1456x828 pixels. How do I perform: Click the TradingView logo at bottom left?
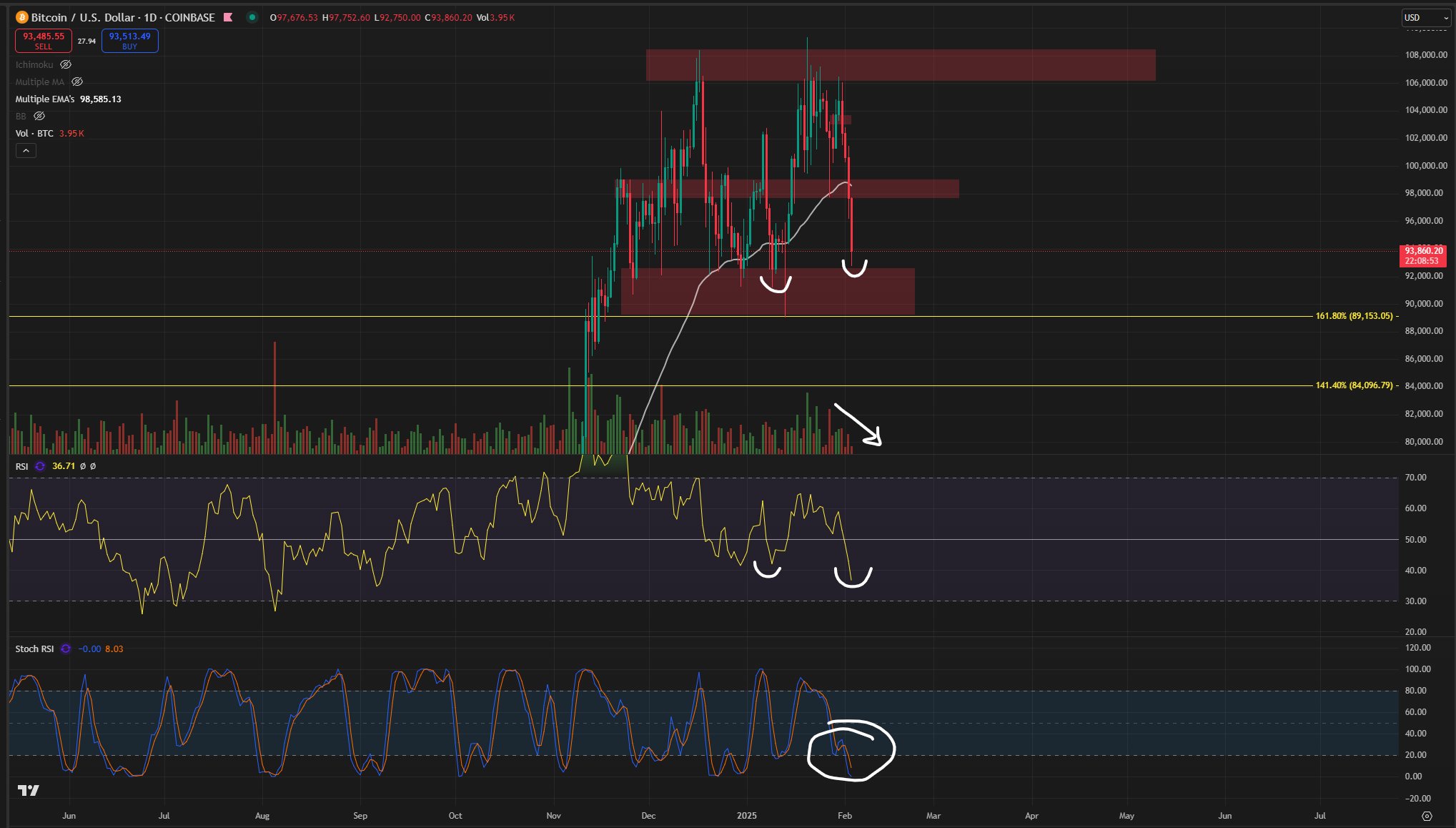(x=29, y=790)
